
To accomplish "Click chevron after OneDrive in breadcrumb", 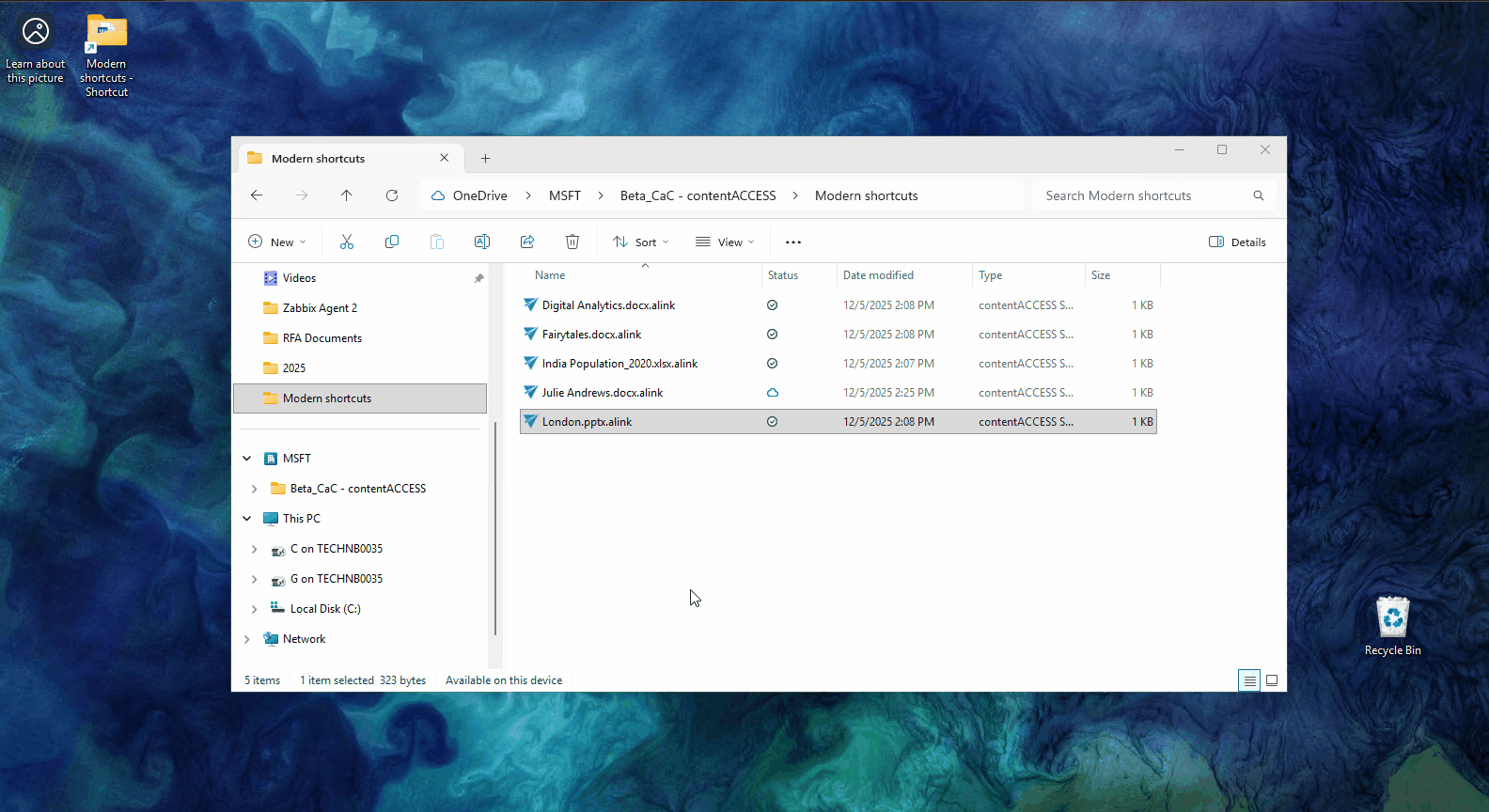I will (x=528, y=195).
